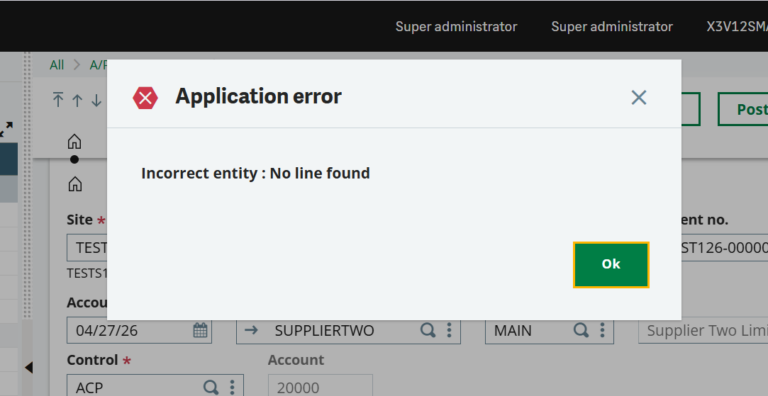The height and width of the screenshot is (396, 768).
Task: Click the Site input field
Action: 87,248
